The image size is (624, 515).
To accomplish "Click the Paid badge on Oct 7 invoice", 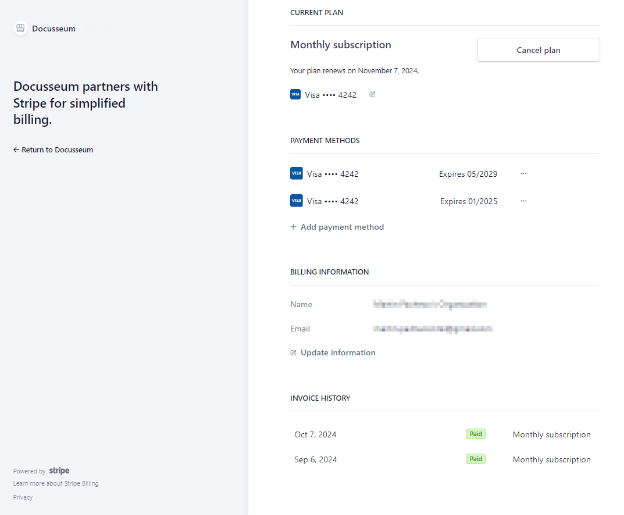I will point(475,434).
